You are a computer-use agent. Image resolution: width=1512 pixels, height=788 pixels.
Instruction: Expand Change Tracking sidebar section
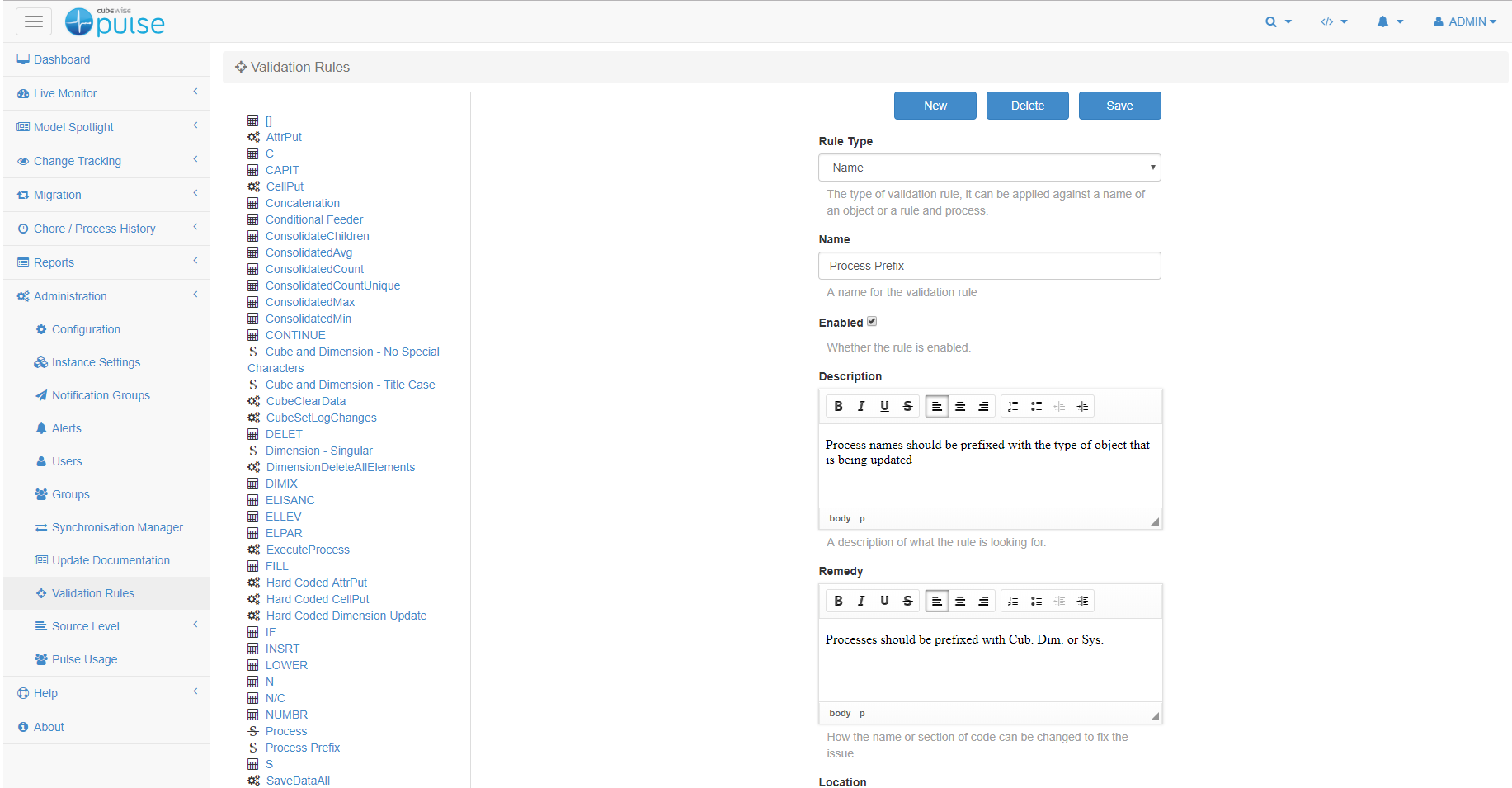pyautogui.click(x=106, y=161)
